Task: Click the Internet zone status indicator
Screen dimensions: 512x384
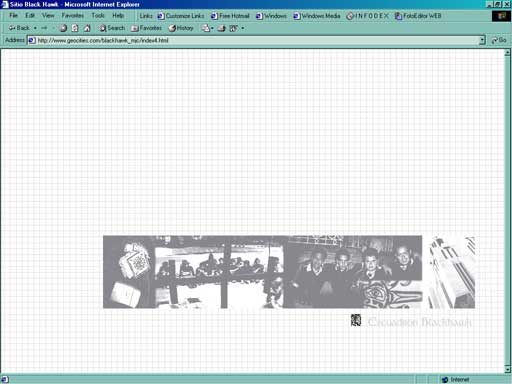Action: (x=455, y=379)
